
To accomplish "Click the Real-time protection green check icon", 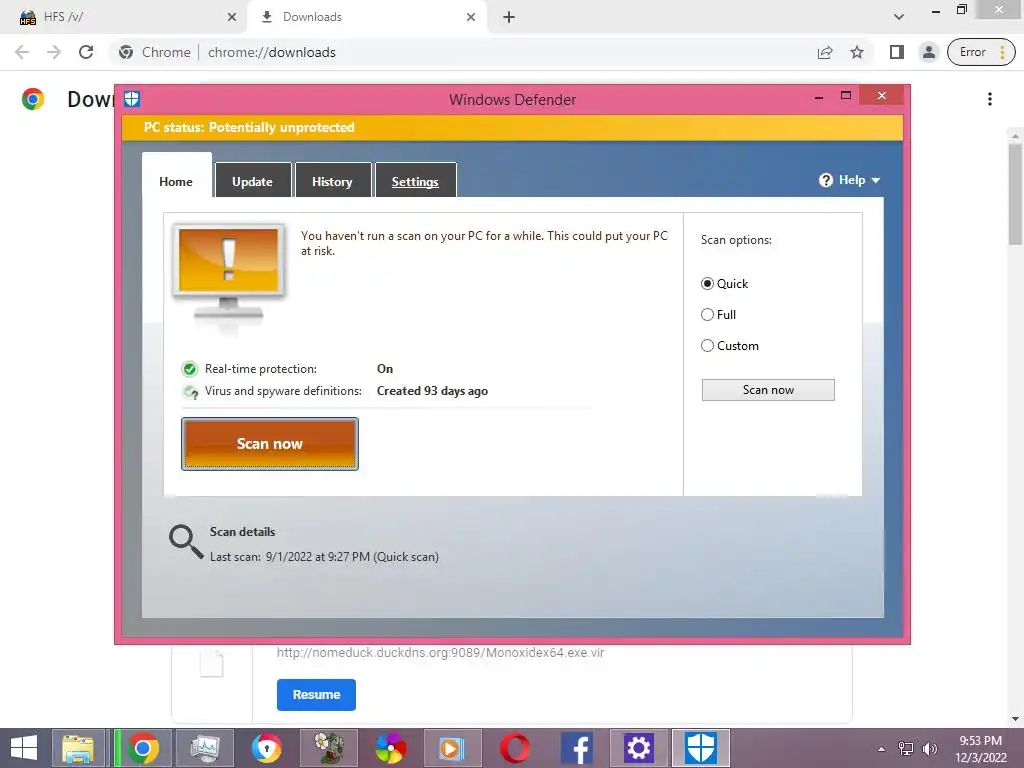I will click(189, 369).
